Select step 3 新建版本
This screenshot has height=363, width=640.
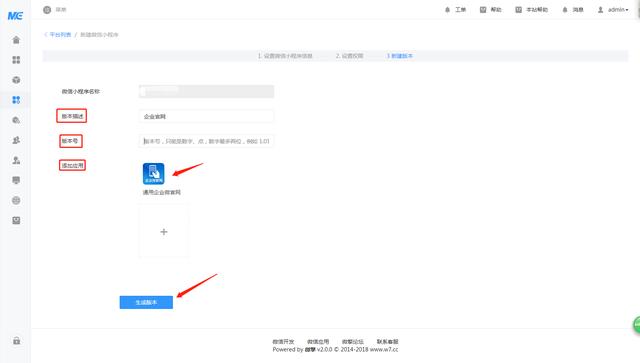pos(400,56)
